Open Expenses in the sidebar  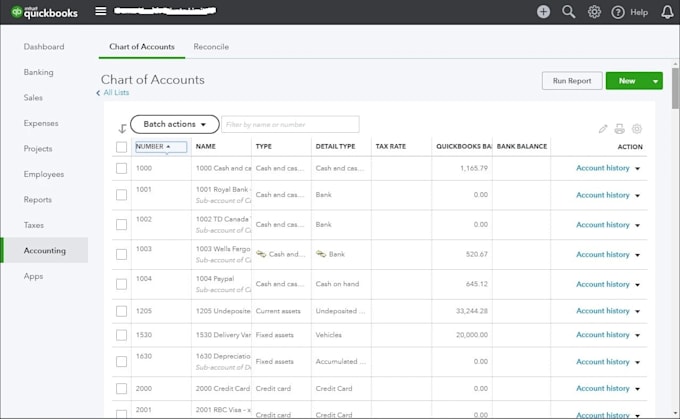tap(41, 123)
